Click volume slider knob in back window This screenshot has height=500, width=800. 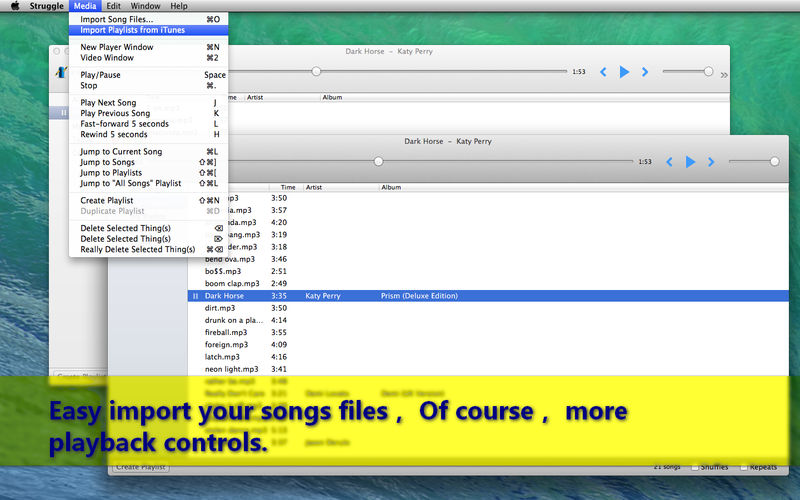click(708, 71)
